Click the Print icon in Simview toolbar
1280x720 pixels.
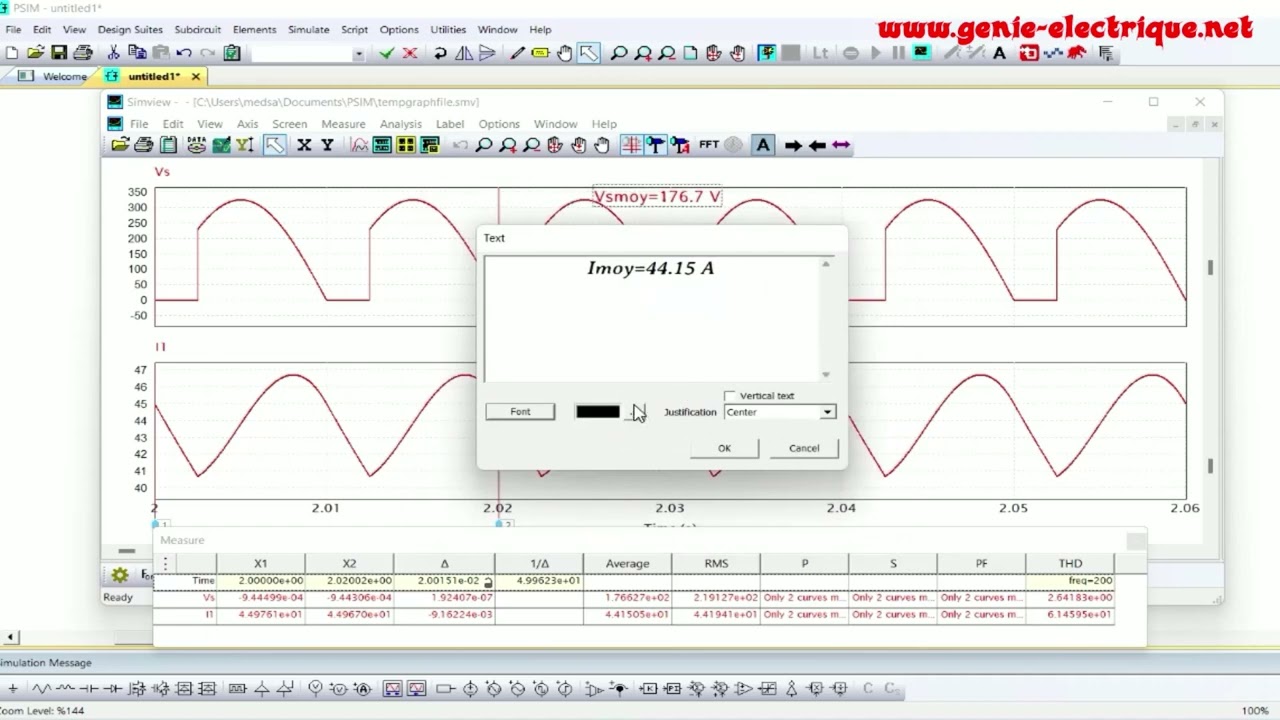tap(143, 145)
